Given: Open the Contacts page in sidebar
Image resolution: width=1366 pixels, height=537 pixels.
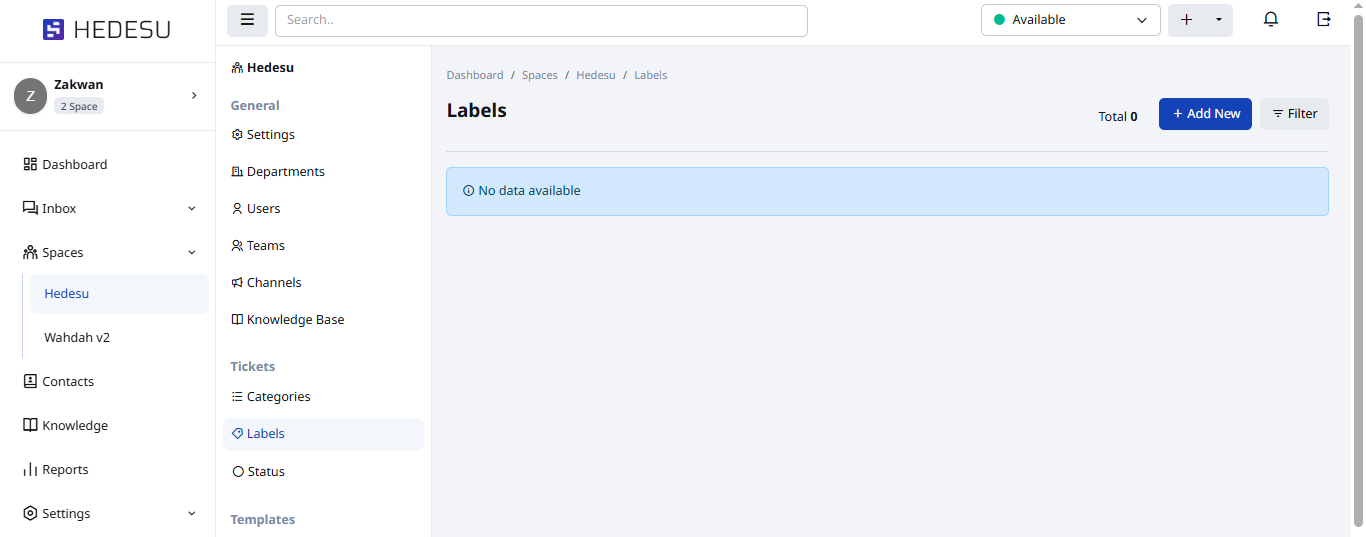Looking at the screenshot, I should coord(68,381).
